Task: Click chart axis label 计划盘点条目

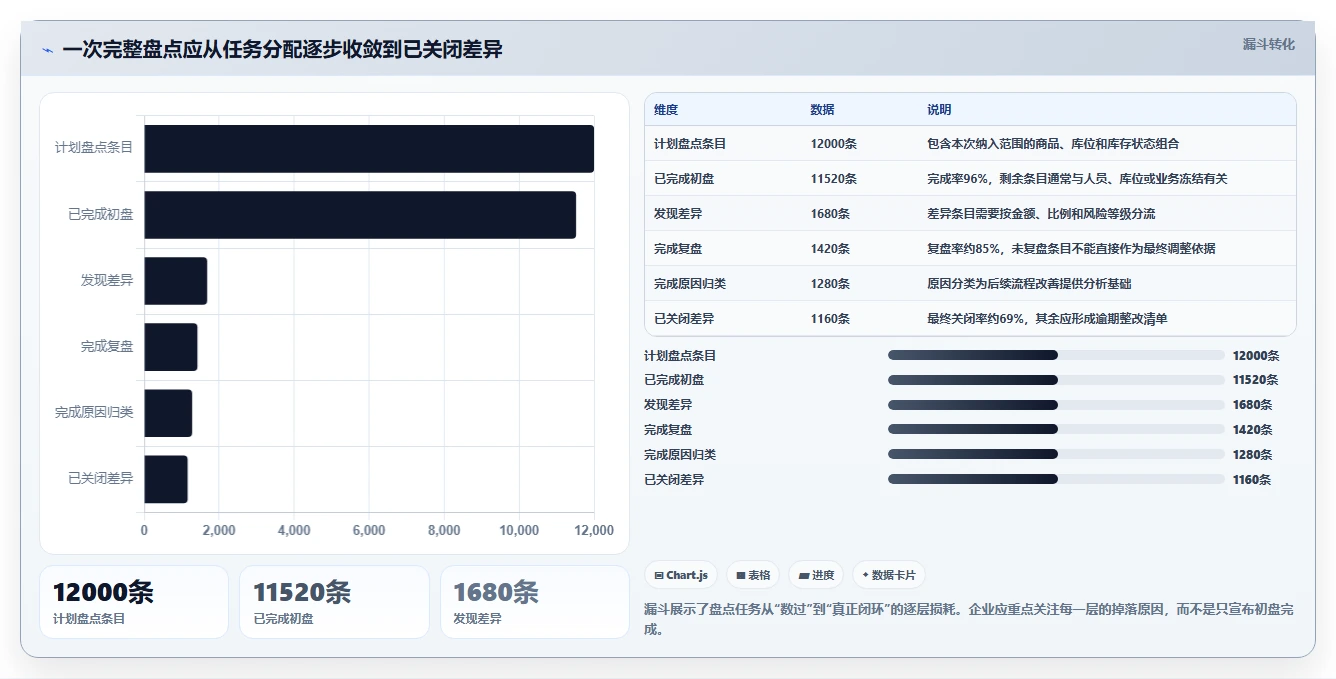Action: 94,148
